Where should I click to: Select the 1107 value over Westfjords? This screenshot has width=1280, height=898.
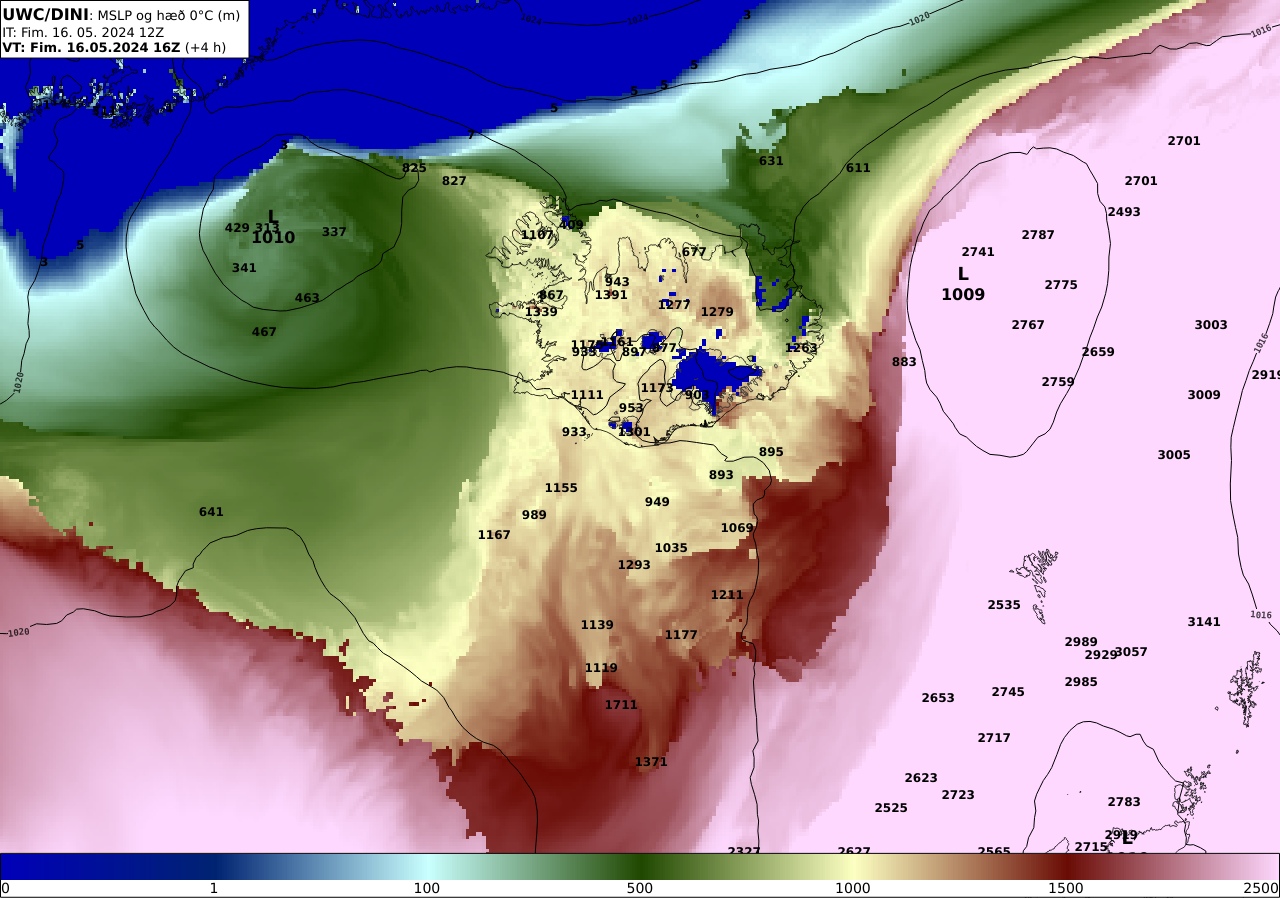pyautogui.click(x=537, y=235)
